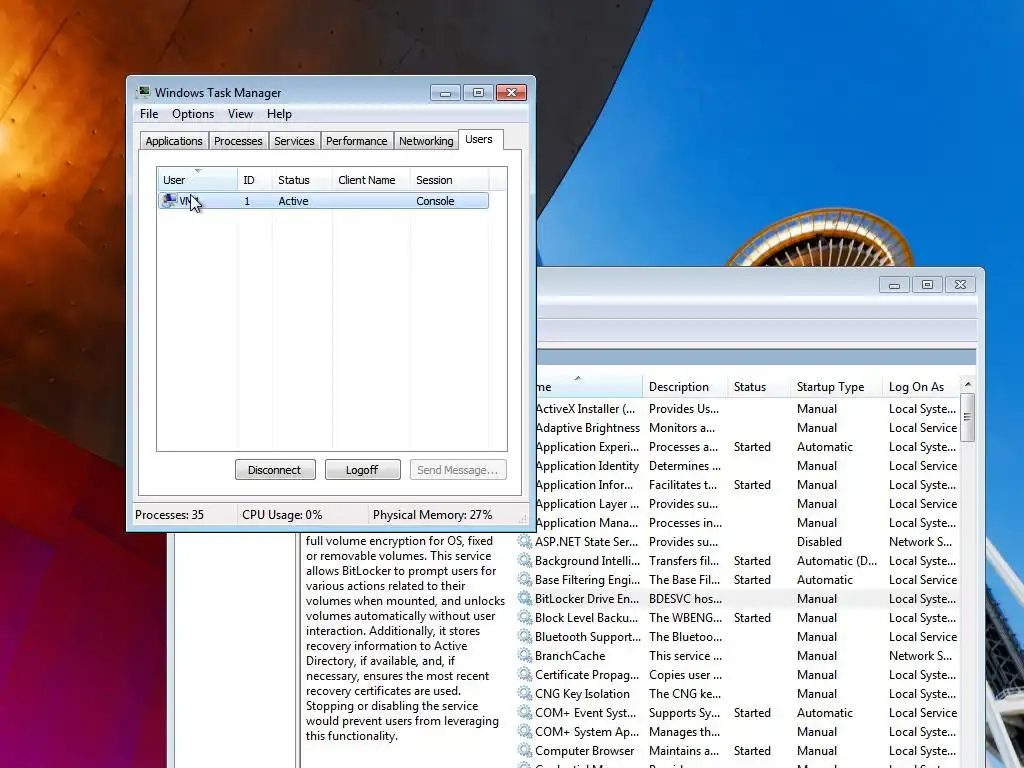Sort users by the Status column in Task Manager
1024x768 pixels.
pyautogui.click(x=302, y=180)
